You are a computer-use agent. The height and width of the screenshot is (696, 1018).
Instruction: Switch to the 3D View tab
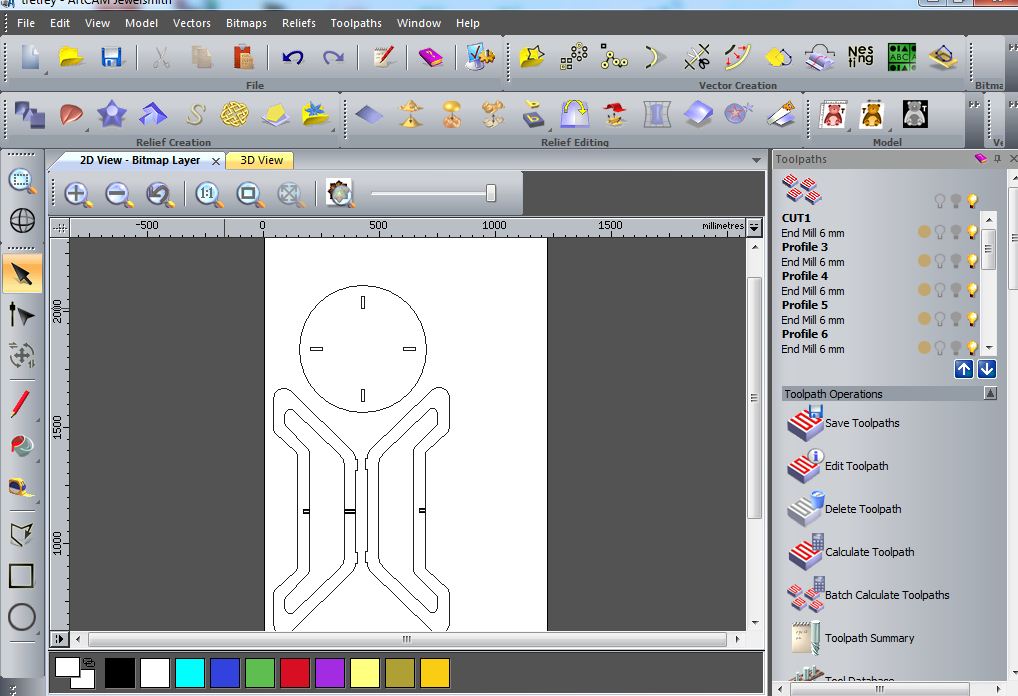260,160
